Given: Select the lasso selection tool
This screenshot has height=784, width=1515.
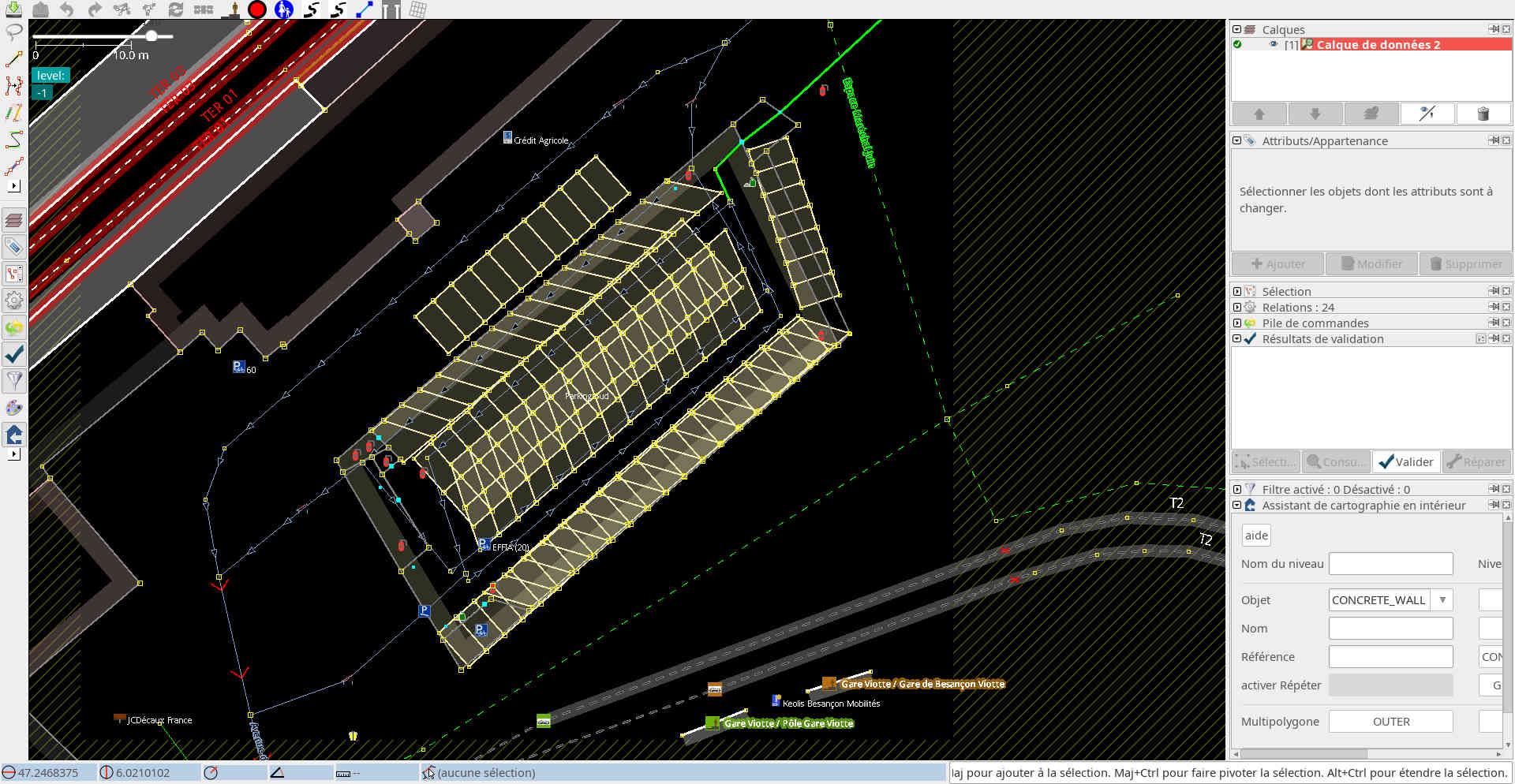Looking at the screenshot, I should (x=13, y=32).
